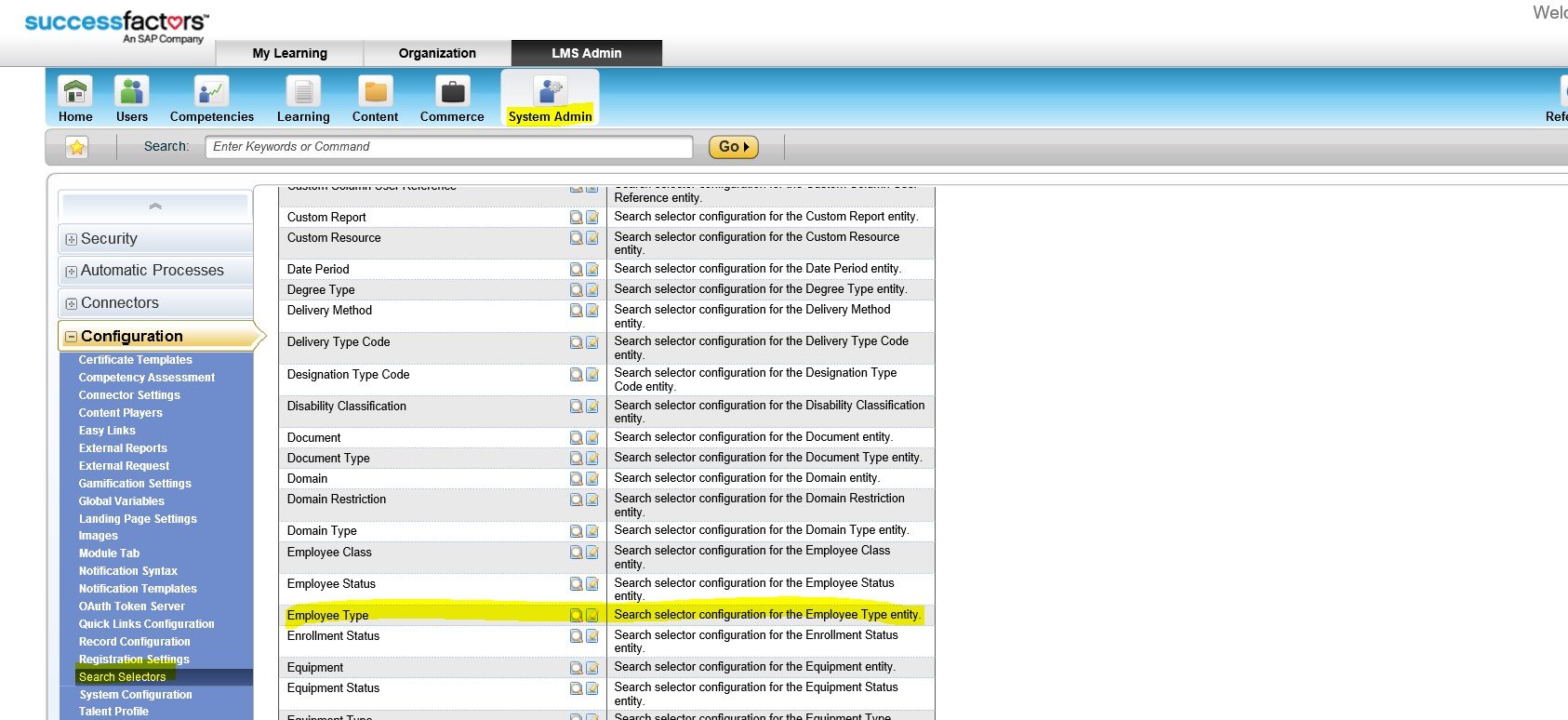
Task: Click the favorites star icon beside Search
Action: (77, 147)
